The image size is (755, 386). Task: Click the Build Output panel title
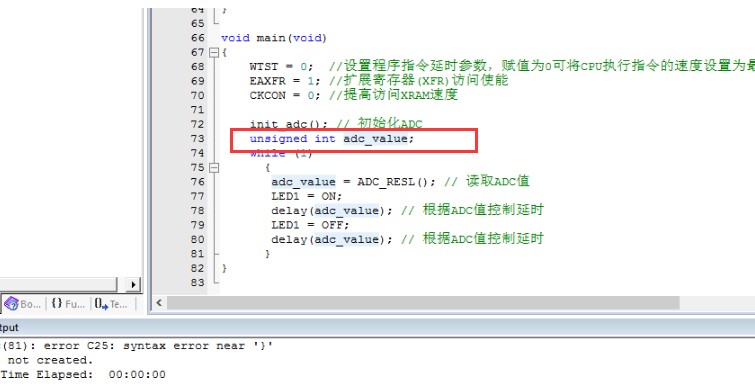pyautogui.click(x=9, y=327)
